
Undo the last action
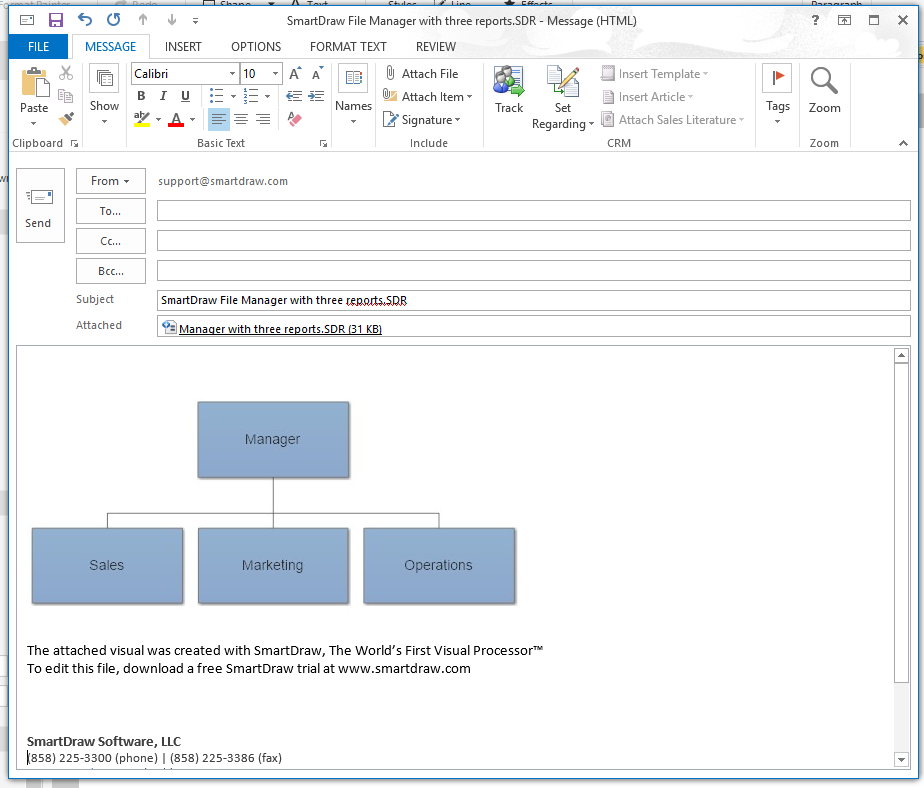(x=85, y=20)
